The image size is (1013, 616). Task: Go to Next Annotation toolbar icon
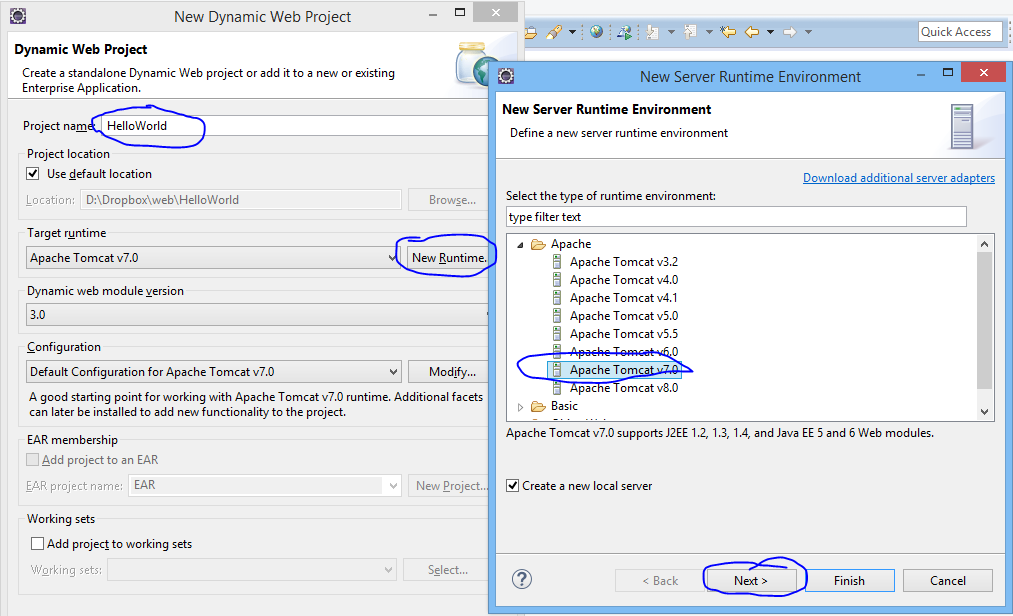[x=653, y=32]
